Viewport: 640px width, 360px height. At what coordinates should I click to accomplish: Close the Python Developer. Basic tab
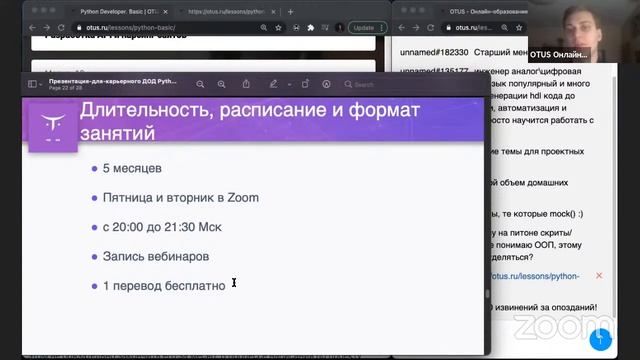165,12
